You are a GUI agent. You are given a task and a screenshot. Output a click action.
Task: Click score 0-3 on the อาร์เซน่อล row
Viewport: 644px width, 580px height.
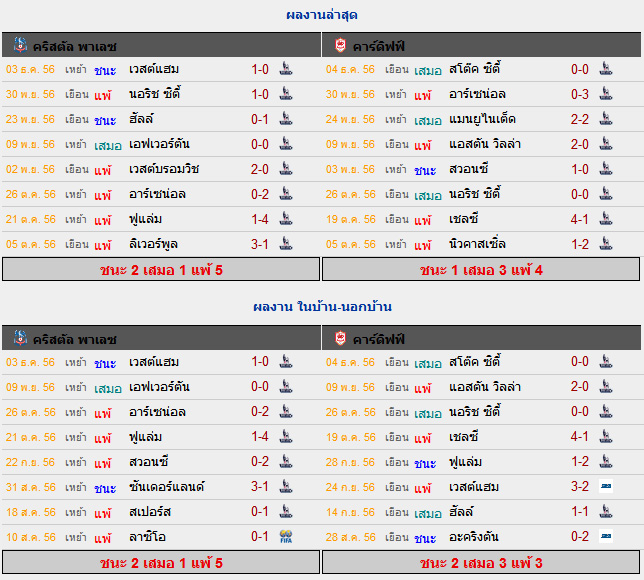click(580, 94)
